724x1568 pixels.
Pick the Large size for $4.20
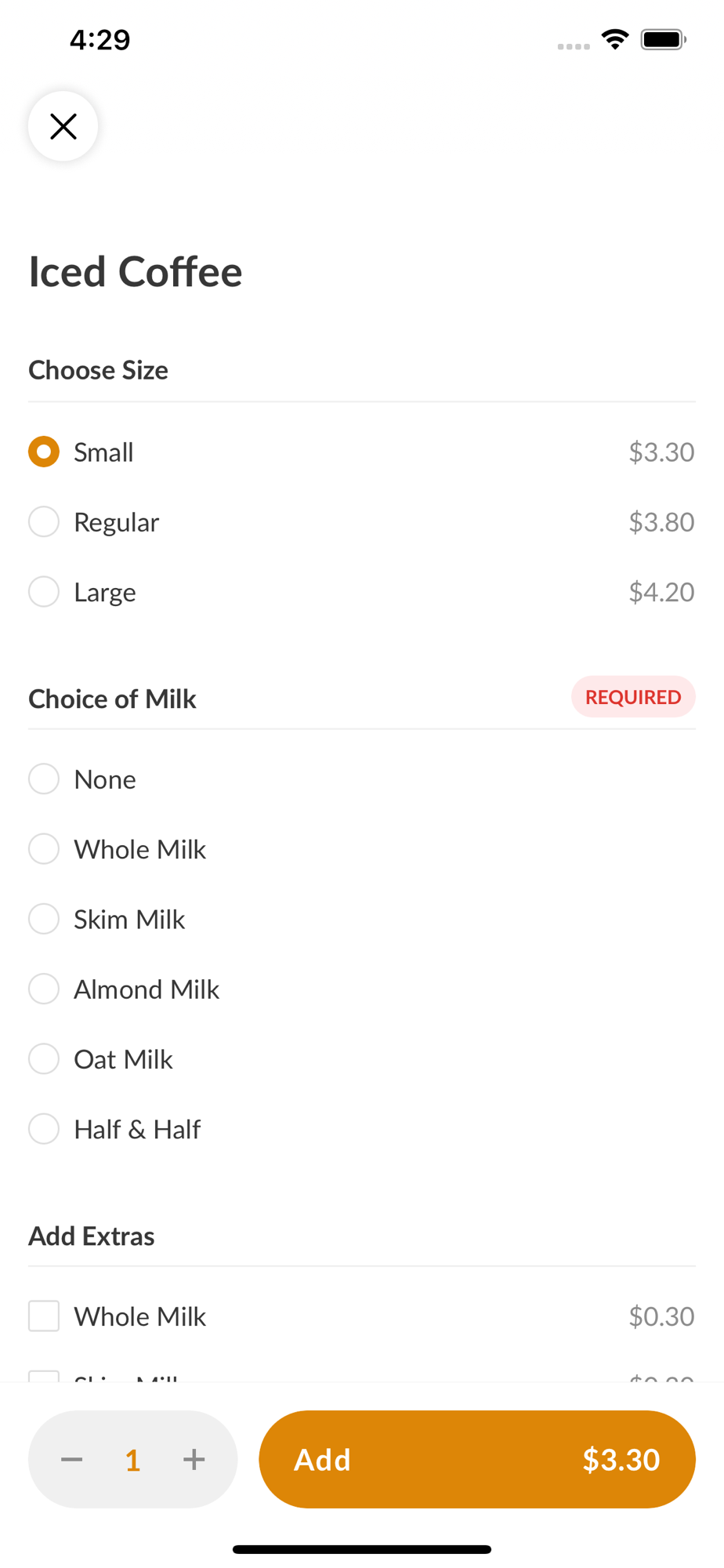tap(361, 592)
